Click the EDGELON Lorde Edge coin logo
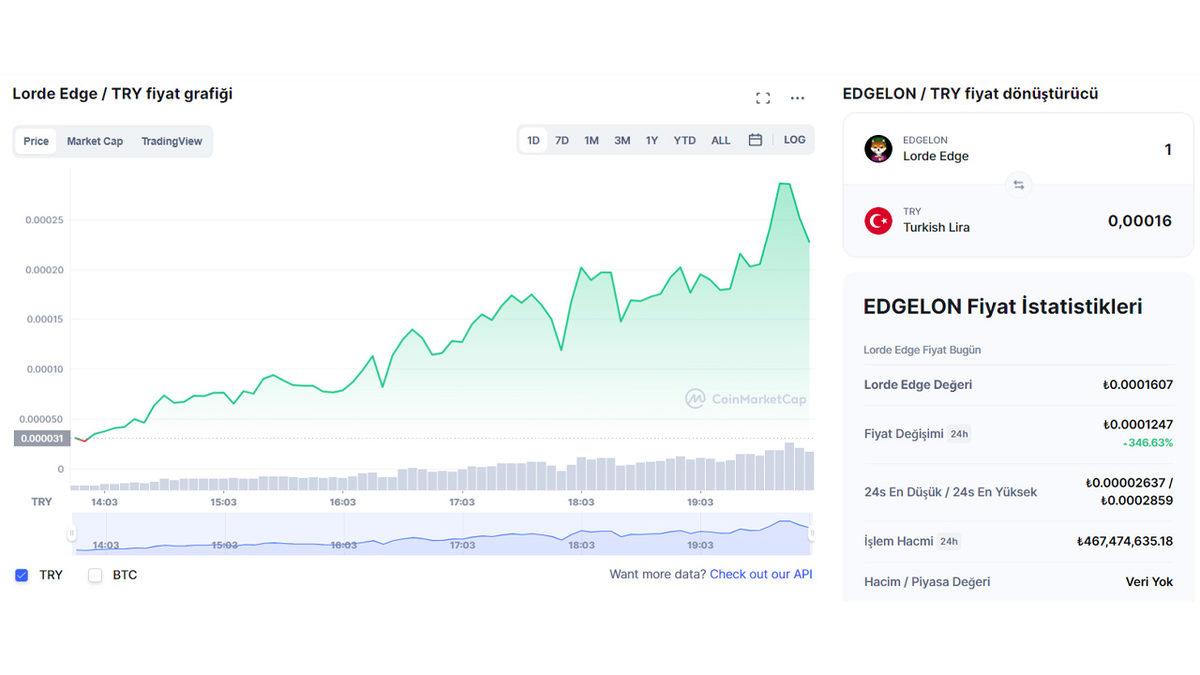 878,148
